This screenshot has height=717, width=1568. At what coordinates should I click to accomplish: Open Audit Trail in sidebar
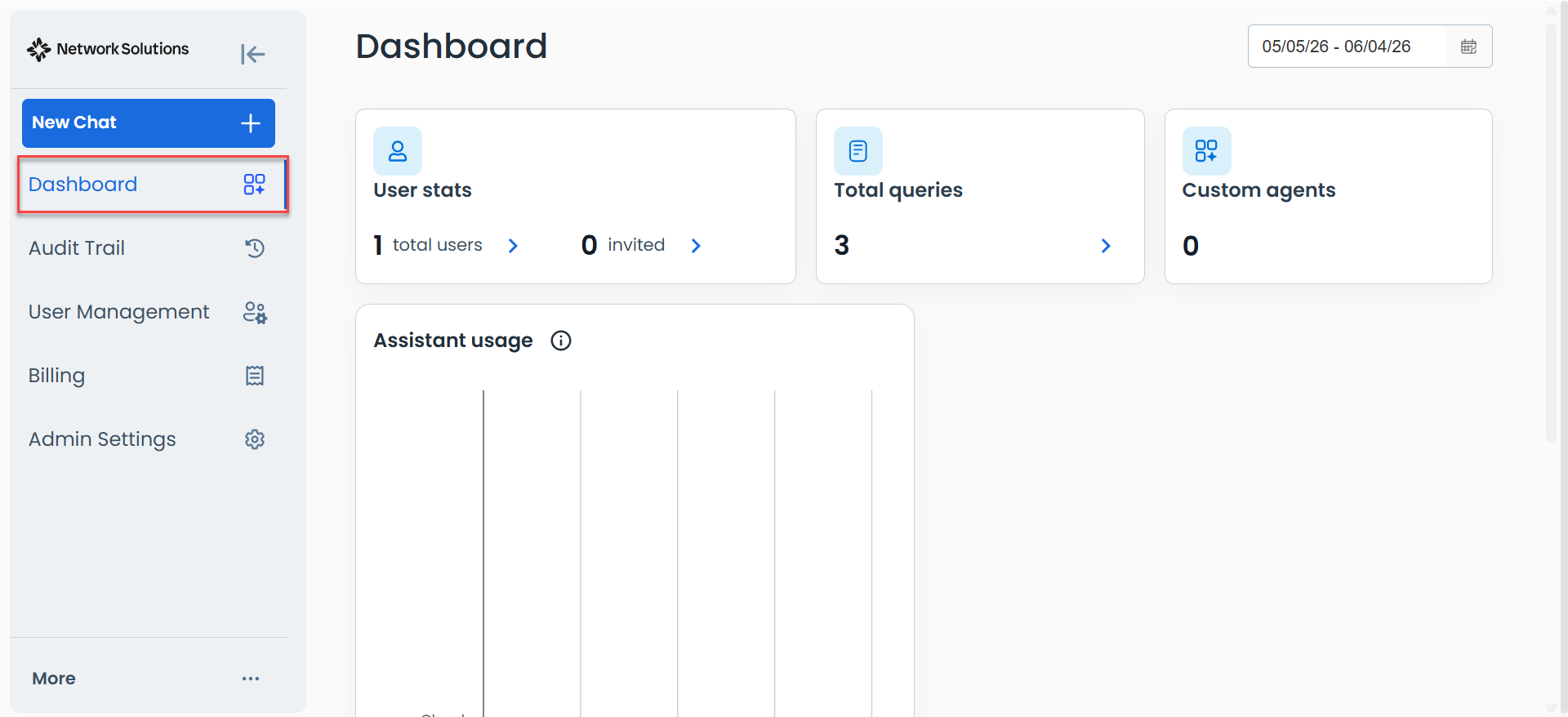click(149, 248)
